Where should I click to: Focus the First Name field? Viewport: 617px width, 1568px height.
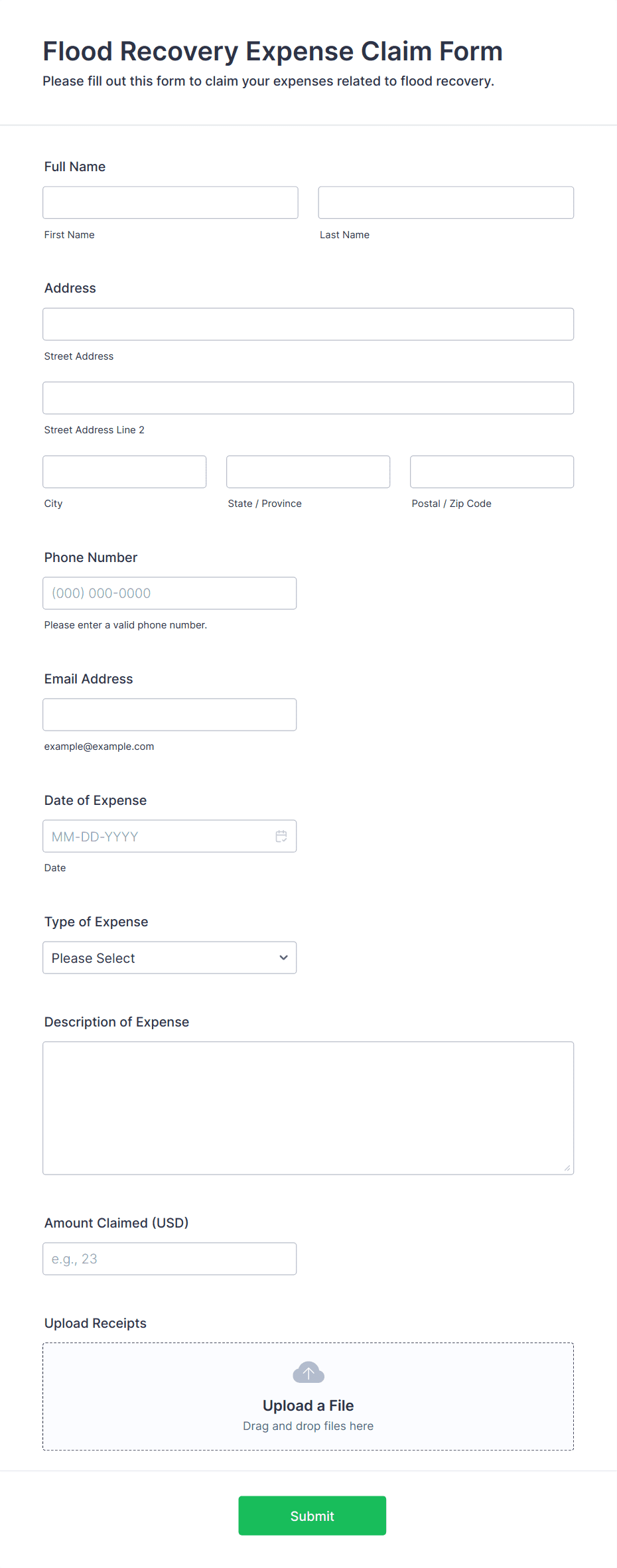(x=171, y=202)
